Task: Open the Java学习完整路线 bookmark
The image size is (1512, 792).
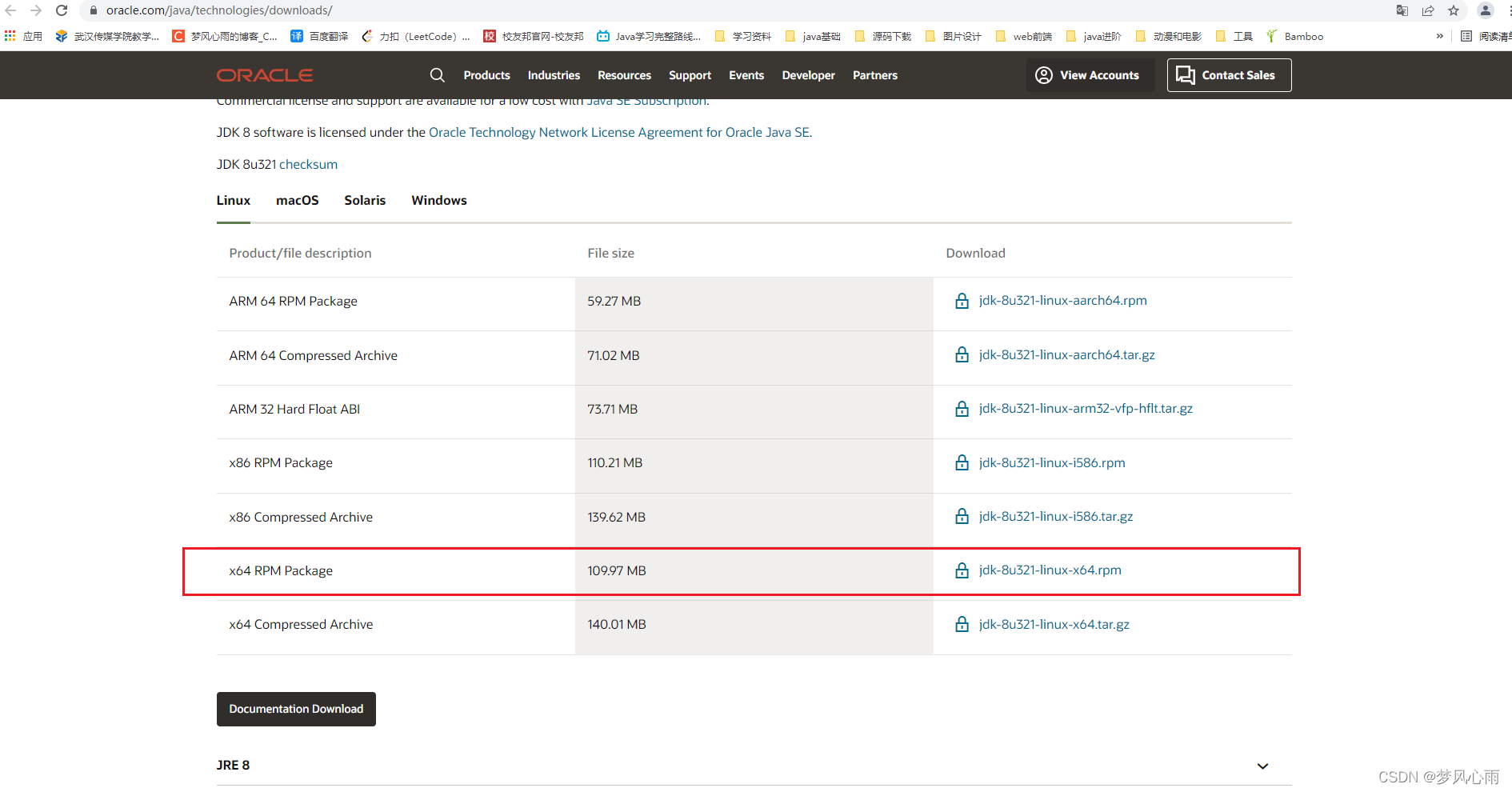Action: pyautogui.click(x=649, y=36)
